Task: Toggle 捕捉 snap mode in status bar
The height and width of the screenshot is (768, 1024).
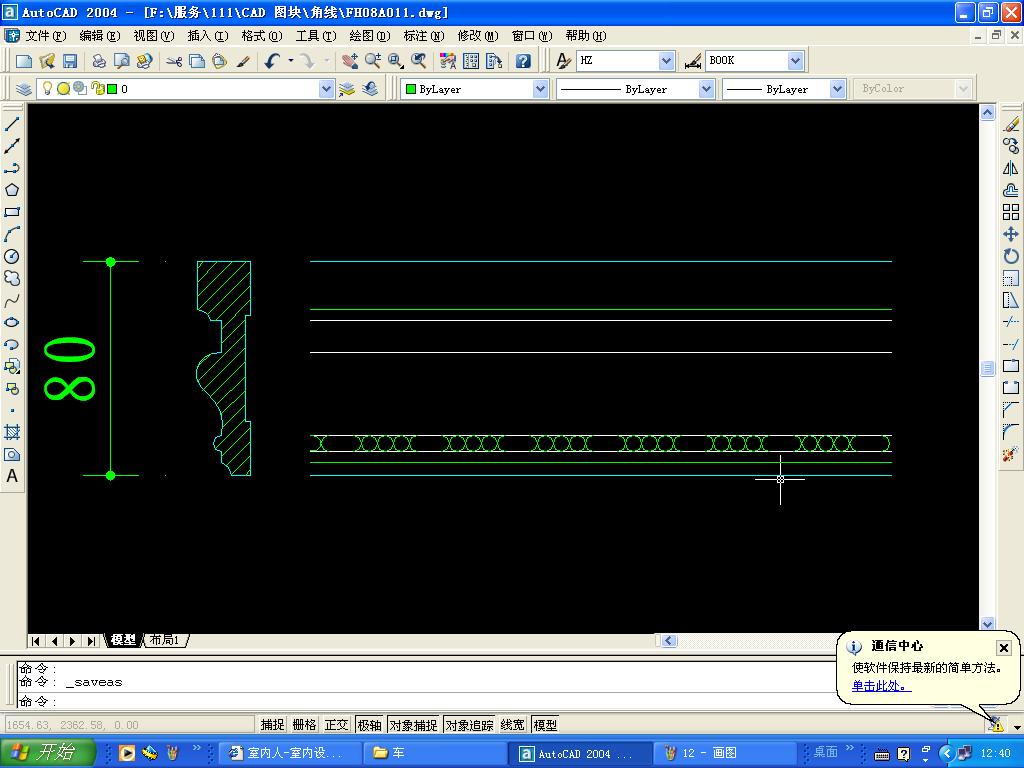Action: [x=272, y=725]
